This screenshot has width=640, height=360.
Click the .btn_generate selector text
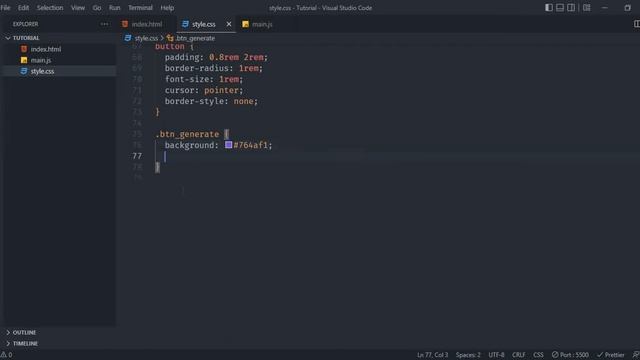click(x=187, y=134)
